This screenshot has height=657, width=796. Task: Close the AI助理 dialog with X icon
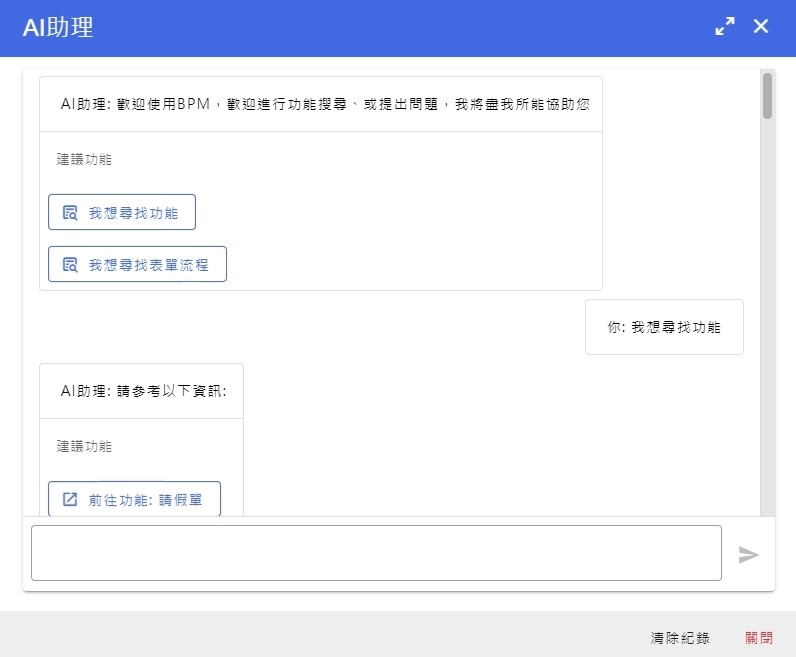tap(760, 26)
